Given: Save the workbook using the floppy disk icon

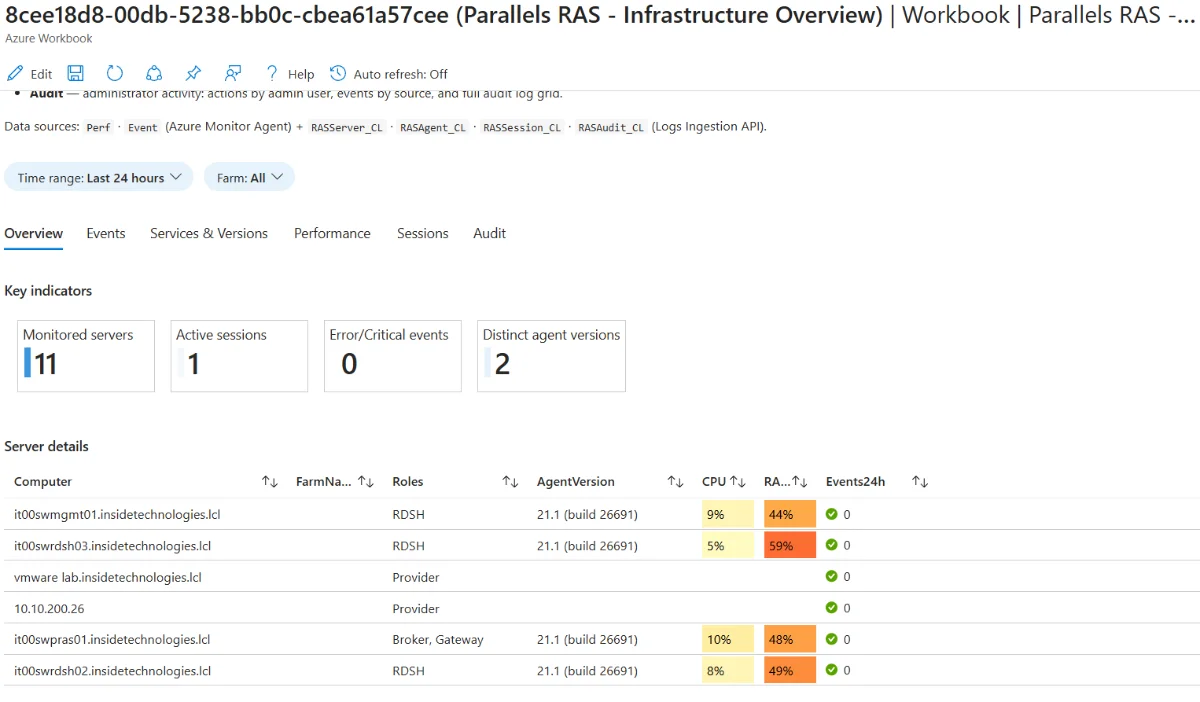Looking at the screenshot, I should point(76,74).
